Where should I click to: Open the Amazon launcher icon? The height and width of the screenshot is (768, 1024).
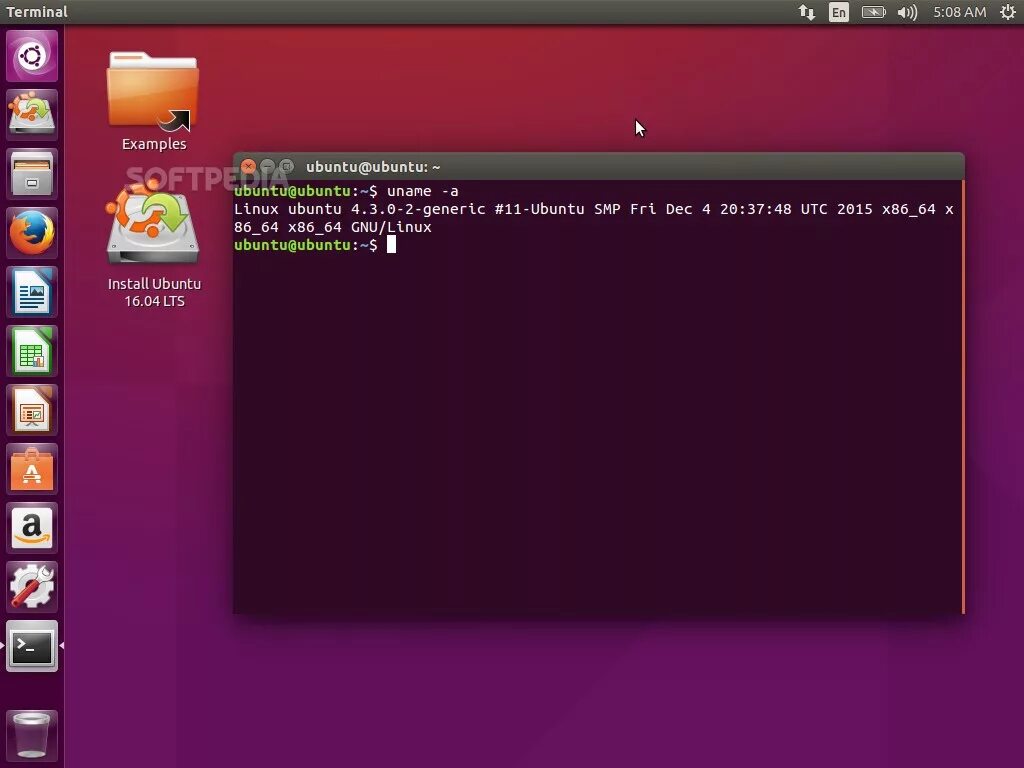pos(31,528)
